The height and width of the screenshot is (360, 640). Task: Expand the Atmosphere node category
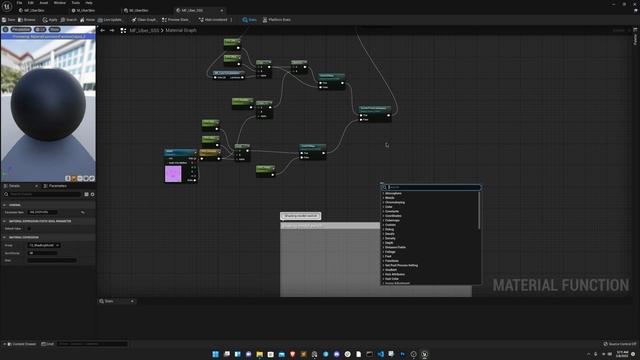[x=393, y=193]
